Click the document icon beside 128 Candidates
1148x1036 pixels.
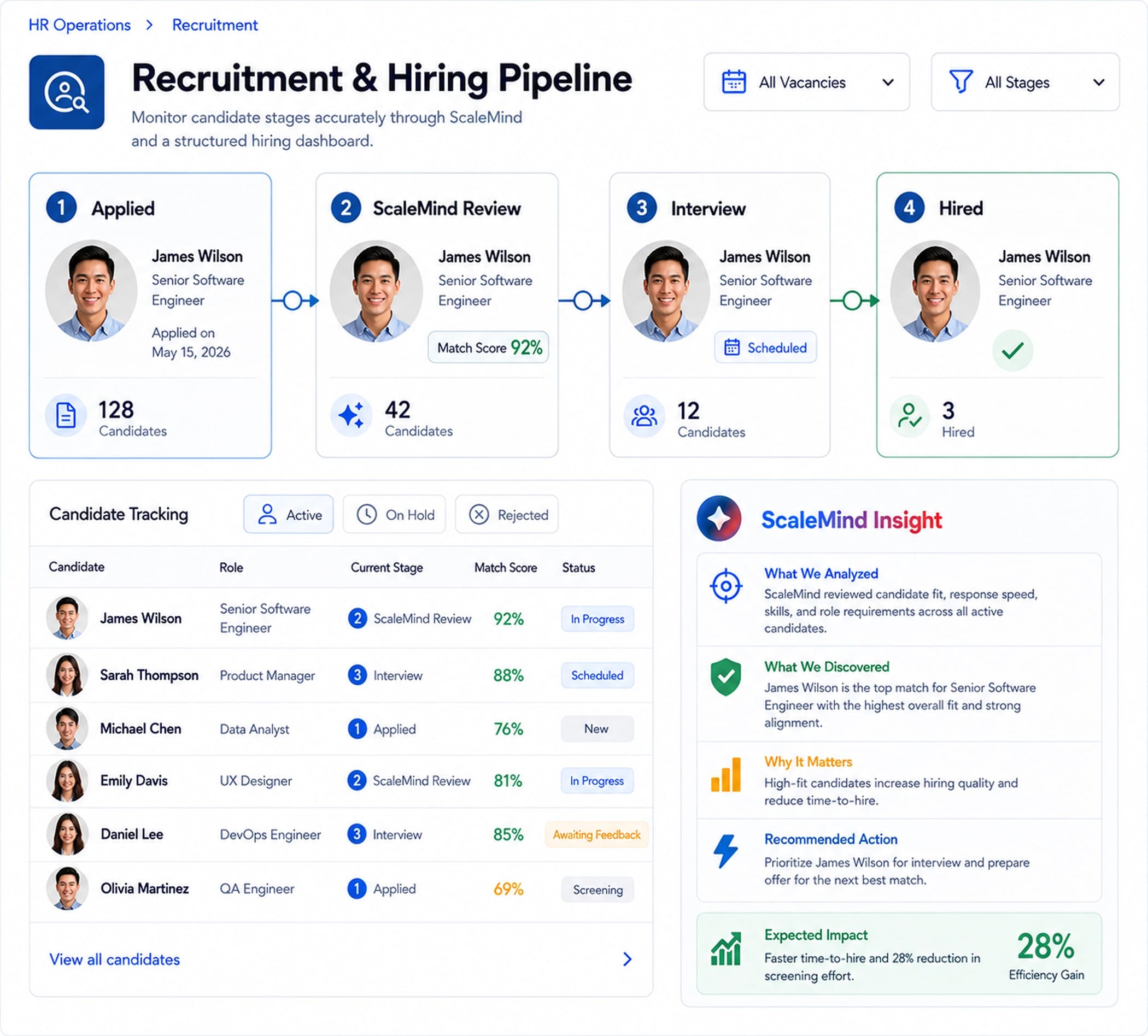(66, 415)
